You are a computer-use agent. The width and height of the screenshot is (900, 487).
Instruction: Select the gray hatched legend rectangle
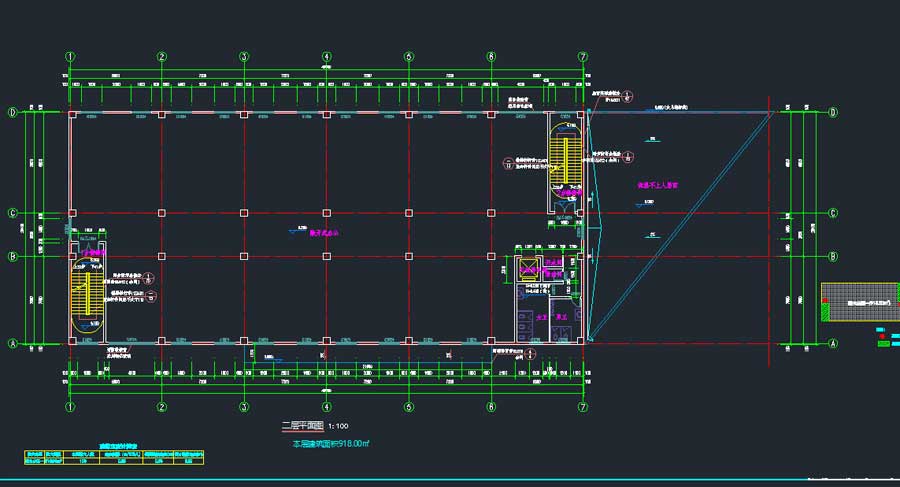858,301
